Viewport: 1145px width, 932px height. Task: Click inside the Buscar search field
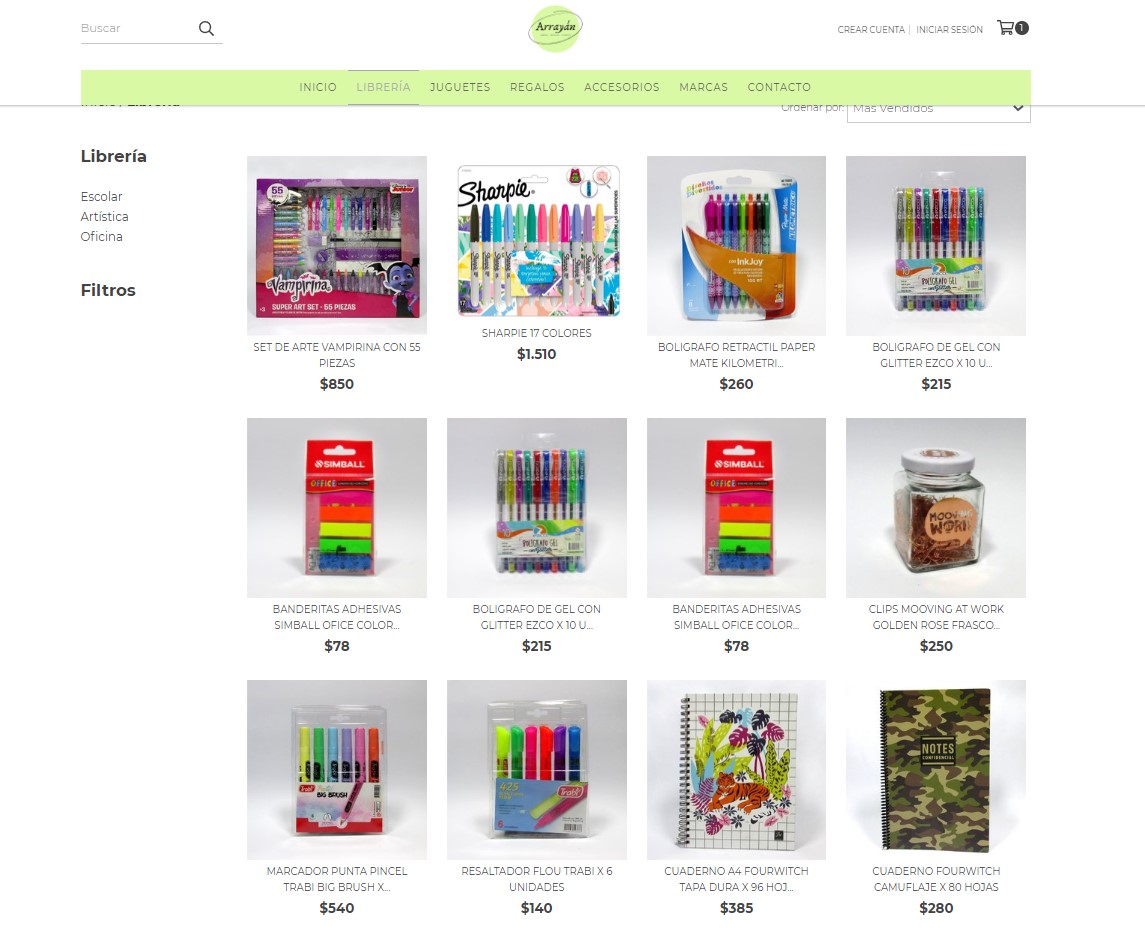click(x=137, y=28)
